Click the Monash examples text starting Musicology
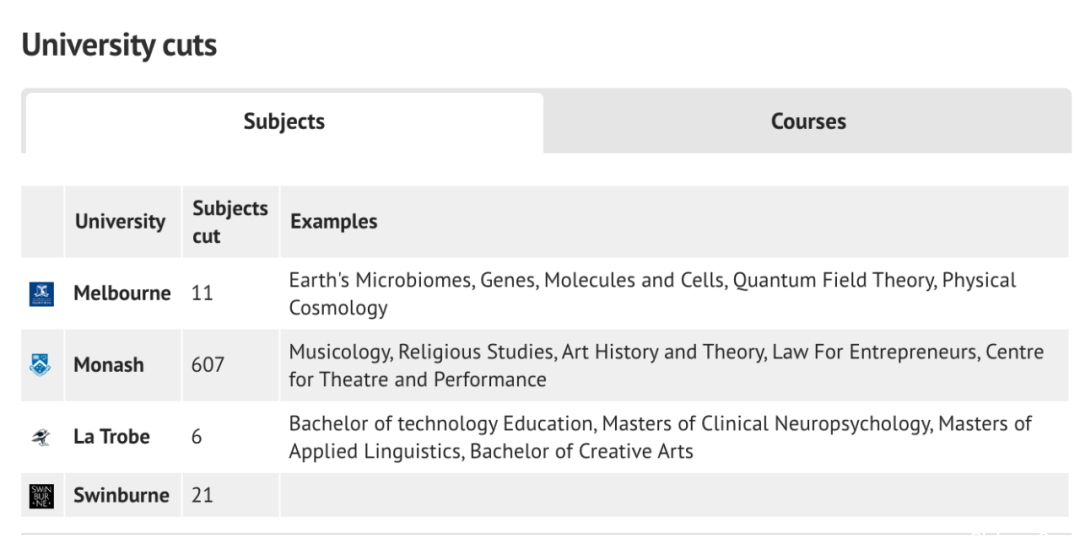This screenshot has width=1080, height=554. coord(666,365)
